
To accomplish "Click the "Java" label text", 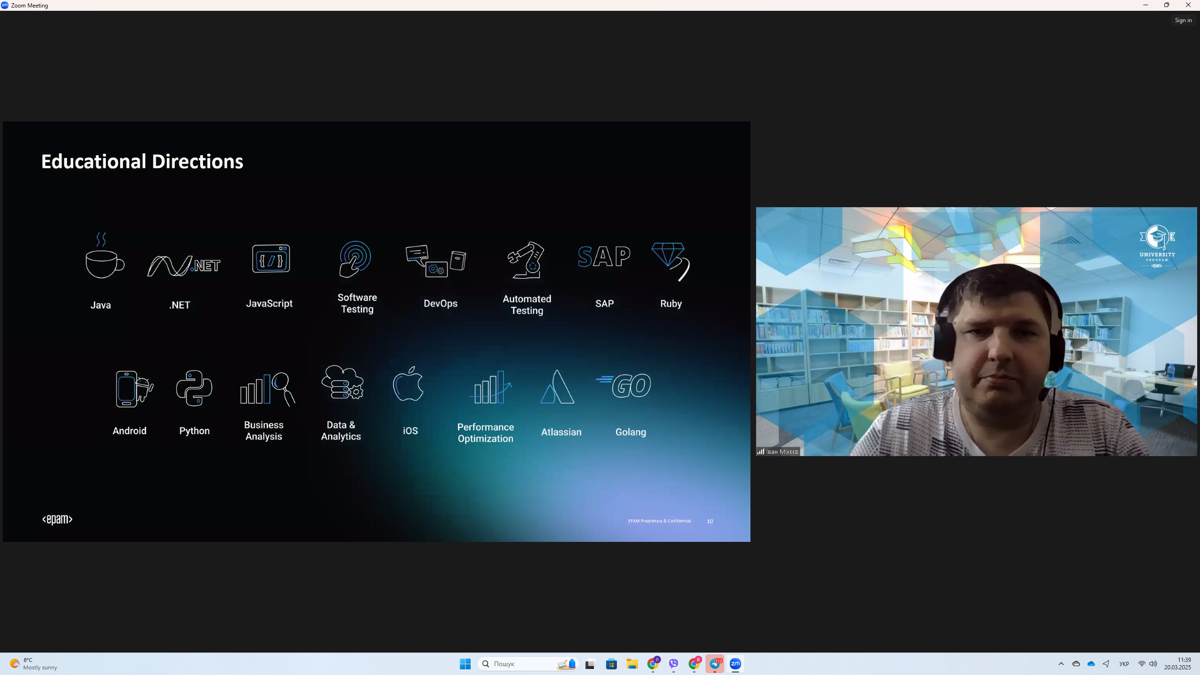I will pyautogui.click(x=101, y=305).
